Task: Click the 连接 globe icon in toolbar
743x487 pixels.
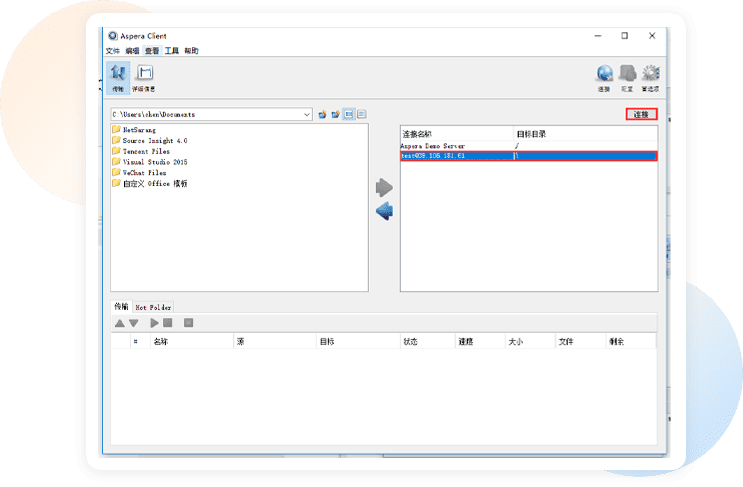Action: click(604, 75)
